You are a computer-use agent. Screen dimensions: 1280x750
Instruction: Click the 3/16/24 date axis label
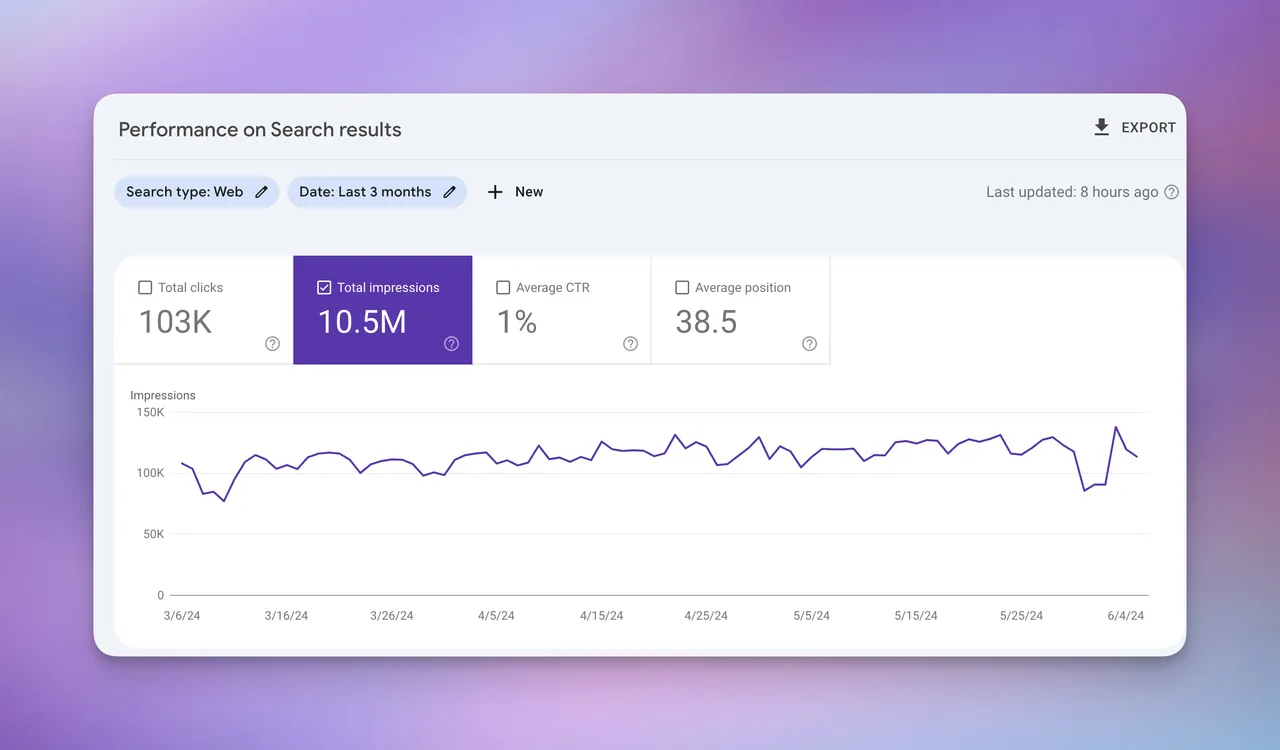286,616
